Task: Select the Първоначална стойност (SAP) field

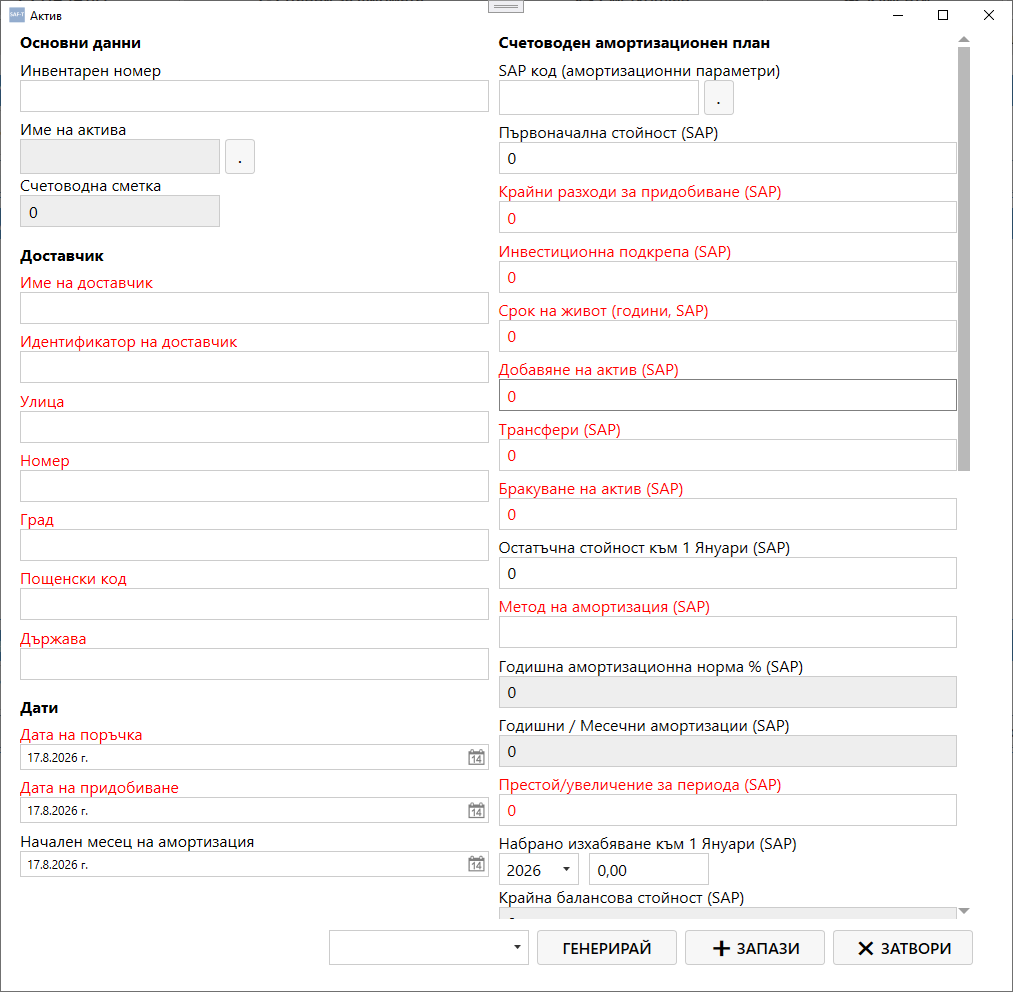Action: 727,158
